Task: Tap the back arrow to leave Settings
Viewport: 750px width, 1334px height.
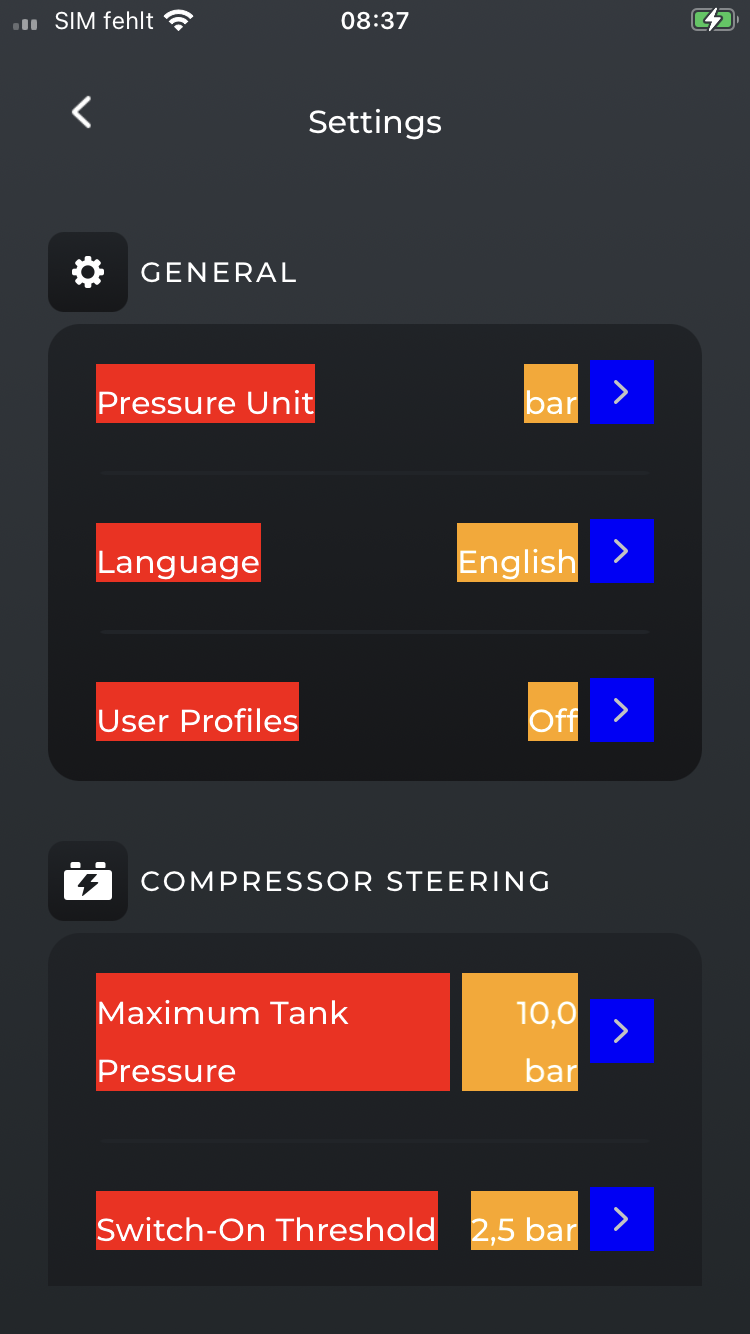Action: click(x=80, y=112)
